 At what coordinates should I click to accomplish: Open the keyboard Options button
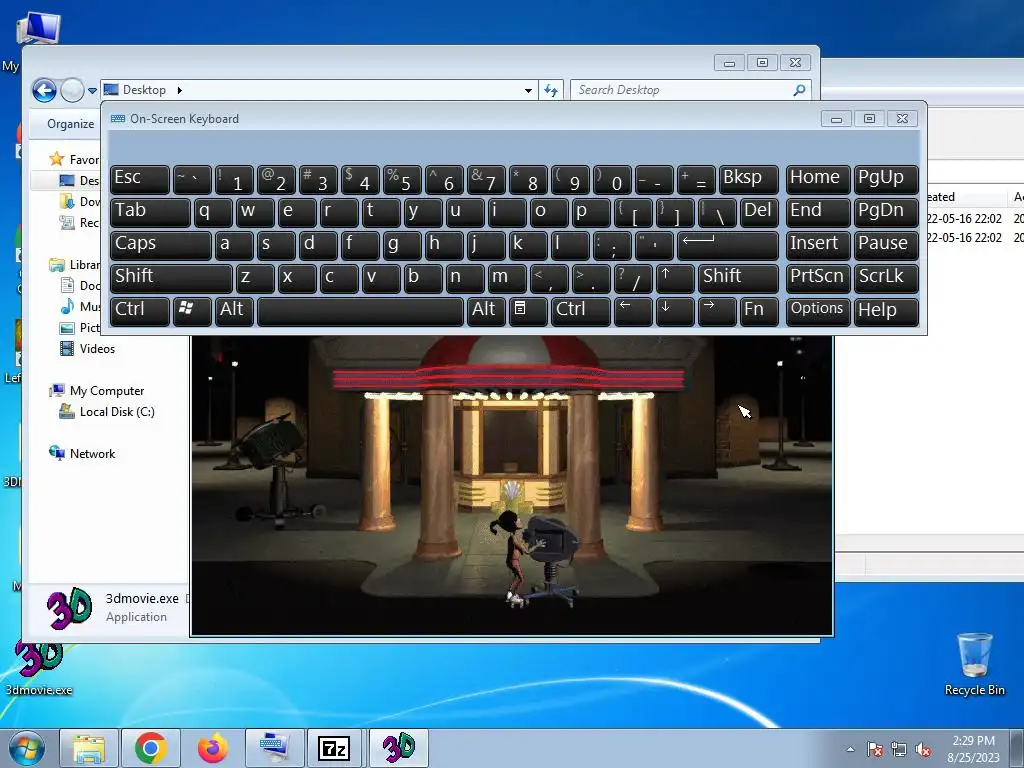pos(818,311)
